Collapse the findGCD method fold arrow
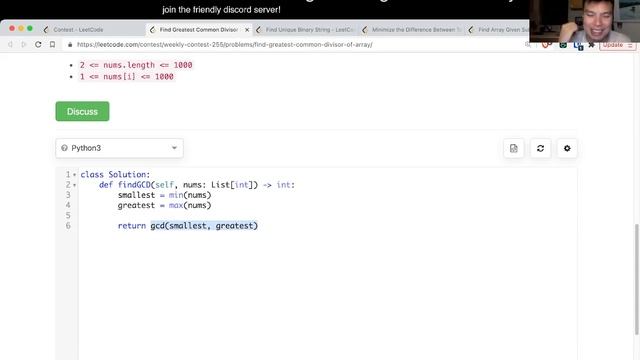Image resolution: width=640 pixels, height=360 pixels. 74,185
